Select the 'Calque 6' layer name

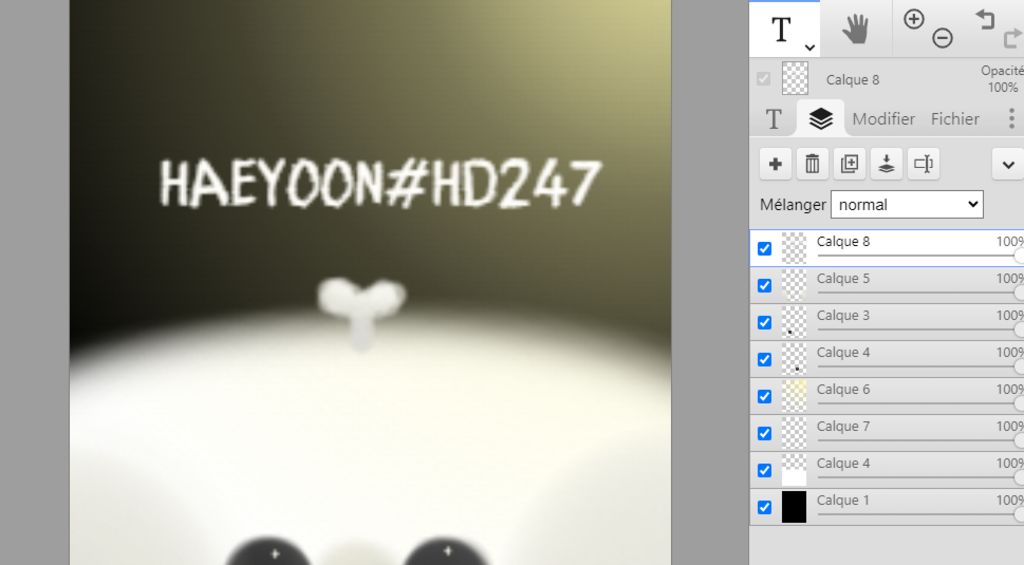pos(843,389)
